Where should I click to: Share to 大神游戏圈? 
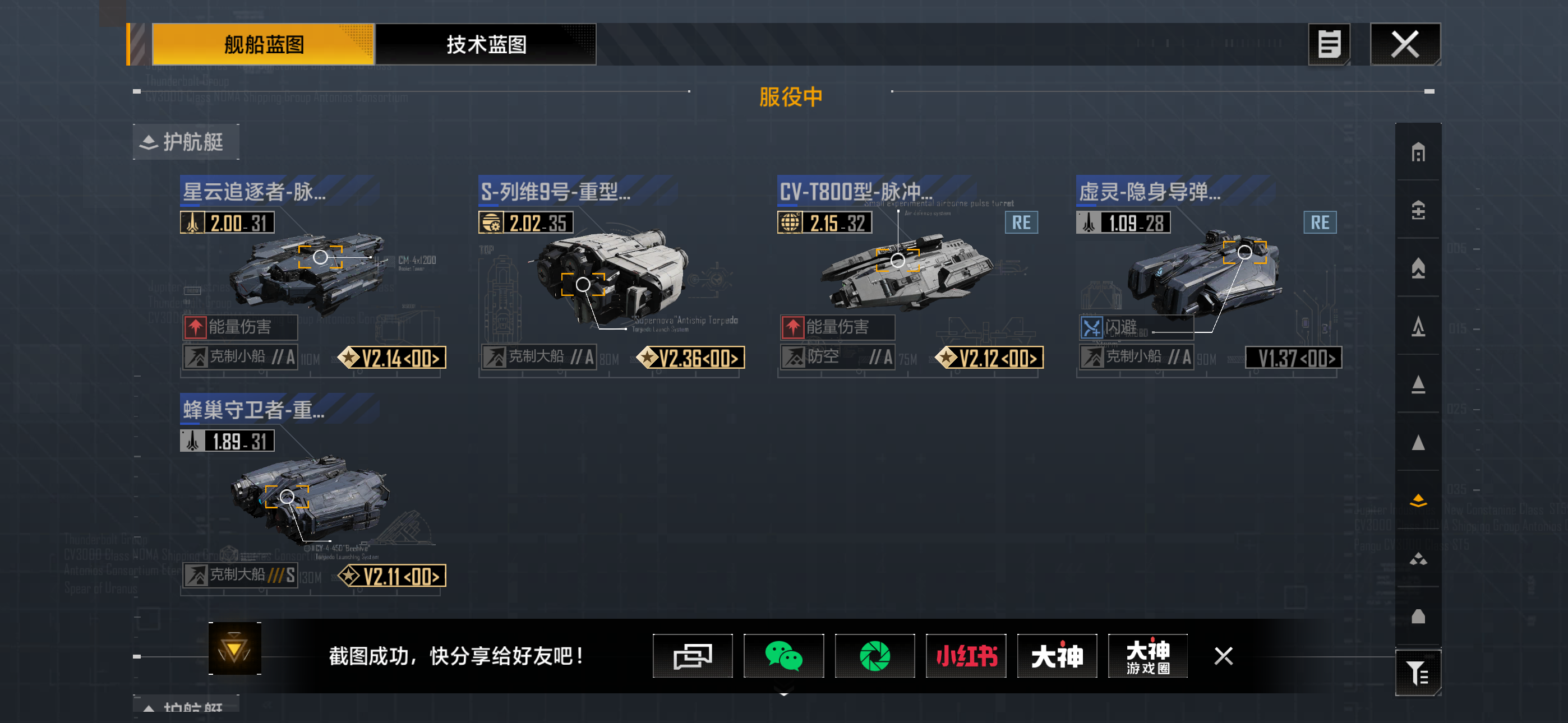point(1147,655)
